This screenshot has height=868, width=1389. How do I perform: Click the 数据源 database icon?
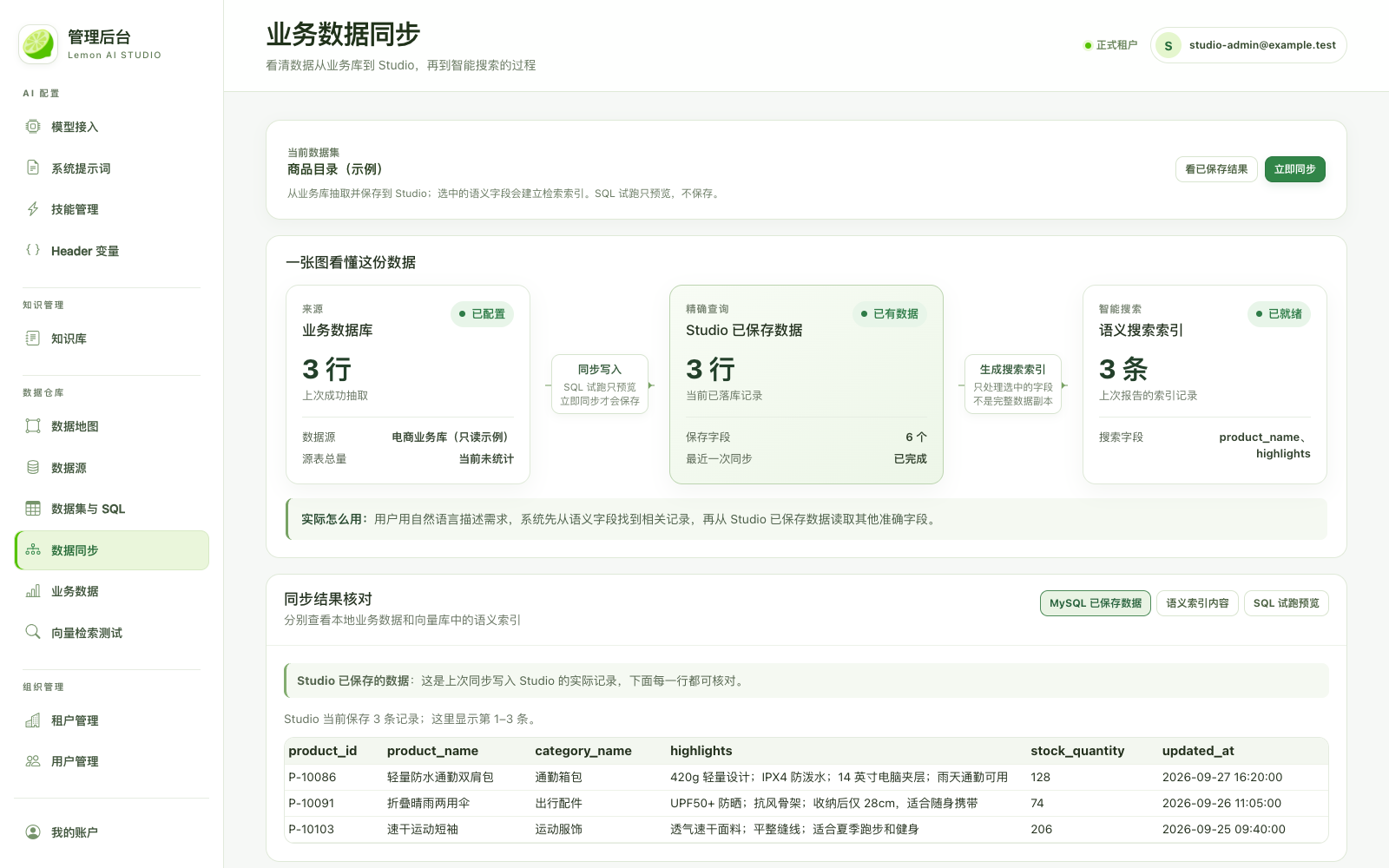coord(33,467)
